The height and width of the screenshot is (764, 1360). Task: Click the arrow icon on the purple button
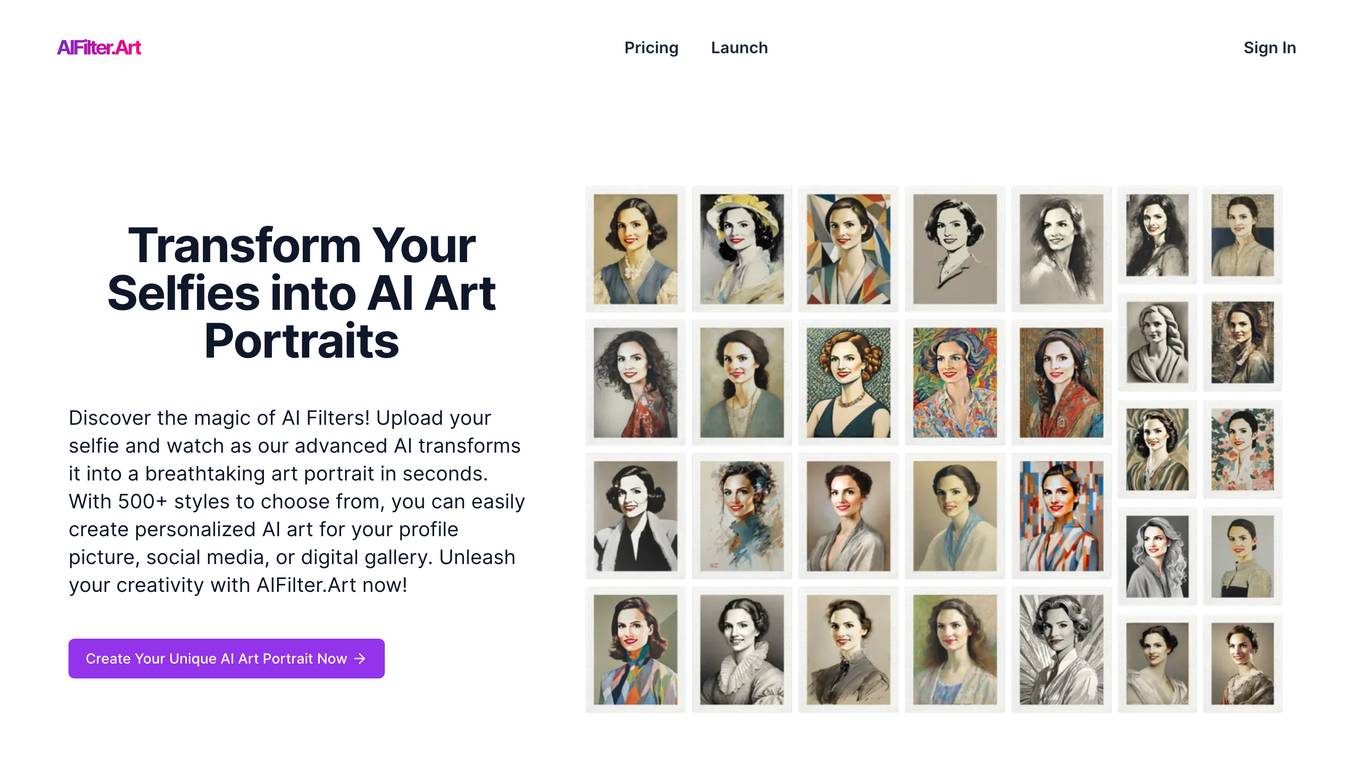pos(360,659)
